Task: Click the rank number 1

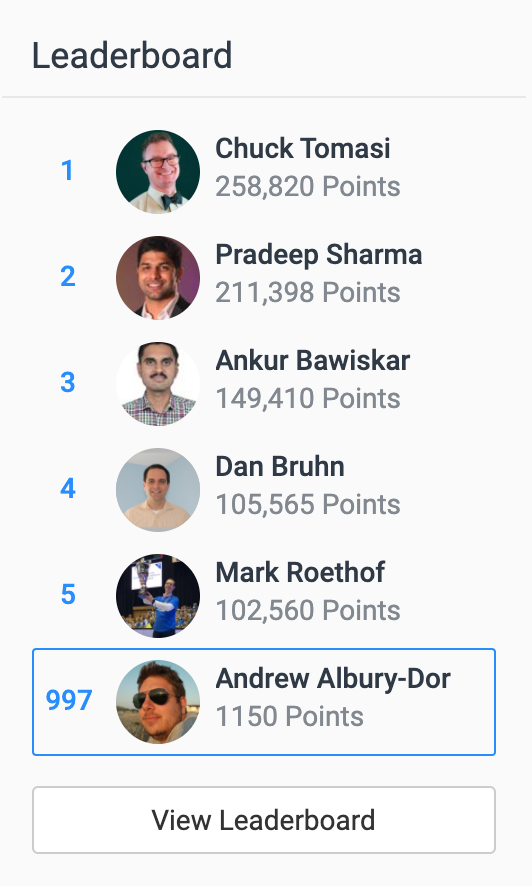Action: [68, 171]
